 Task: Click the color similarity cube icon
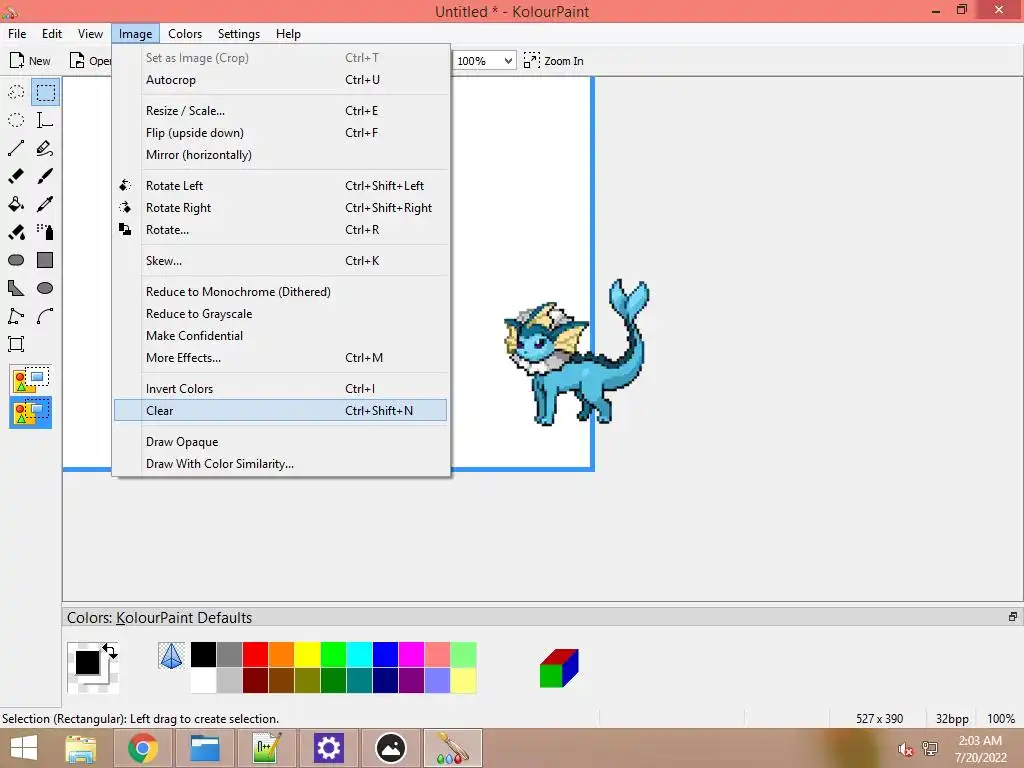(559, 667)
